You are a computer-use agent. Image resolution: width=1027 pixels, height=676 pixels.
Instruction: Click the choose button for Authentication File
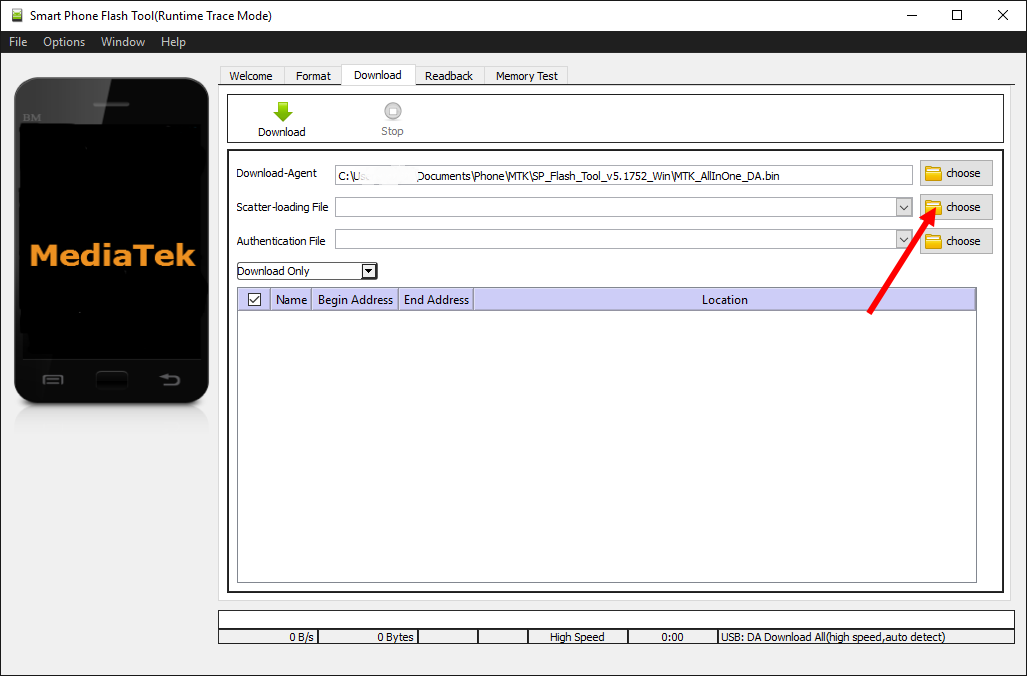[x=956, y=241]
